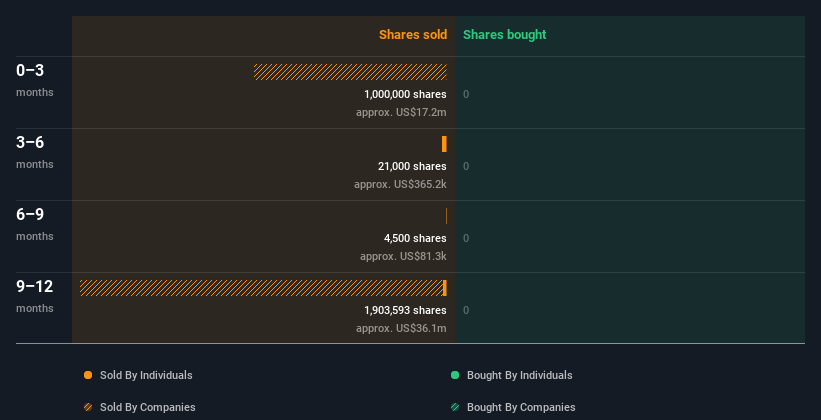Click the 'approx. US$17.2m' value
Image resolution: width=821 pixels, height=420 pixels.
coord(401,112)
